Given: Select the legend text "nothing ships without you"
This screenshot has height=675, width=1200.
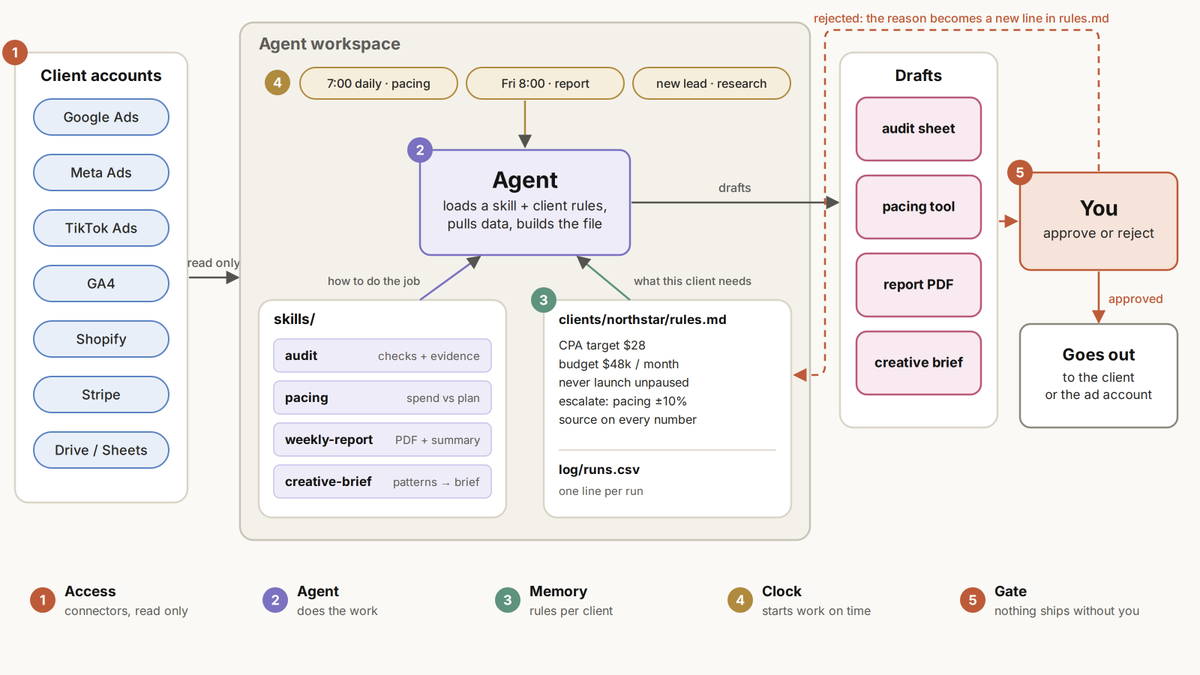Looking at the screenshot, I should point(1067,611).
